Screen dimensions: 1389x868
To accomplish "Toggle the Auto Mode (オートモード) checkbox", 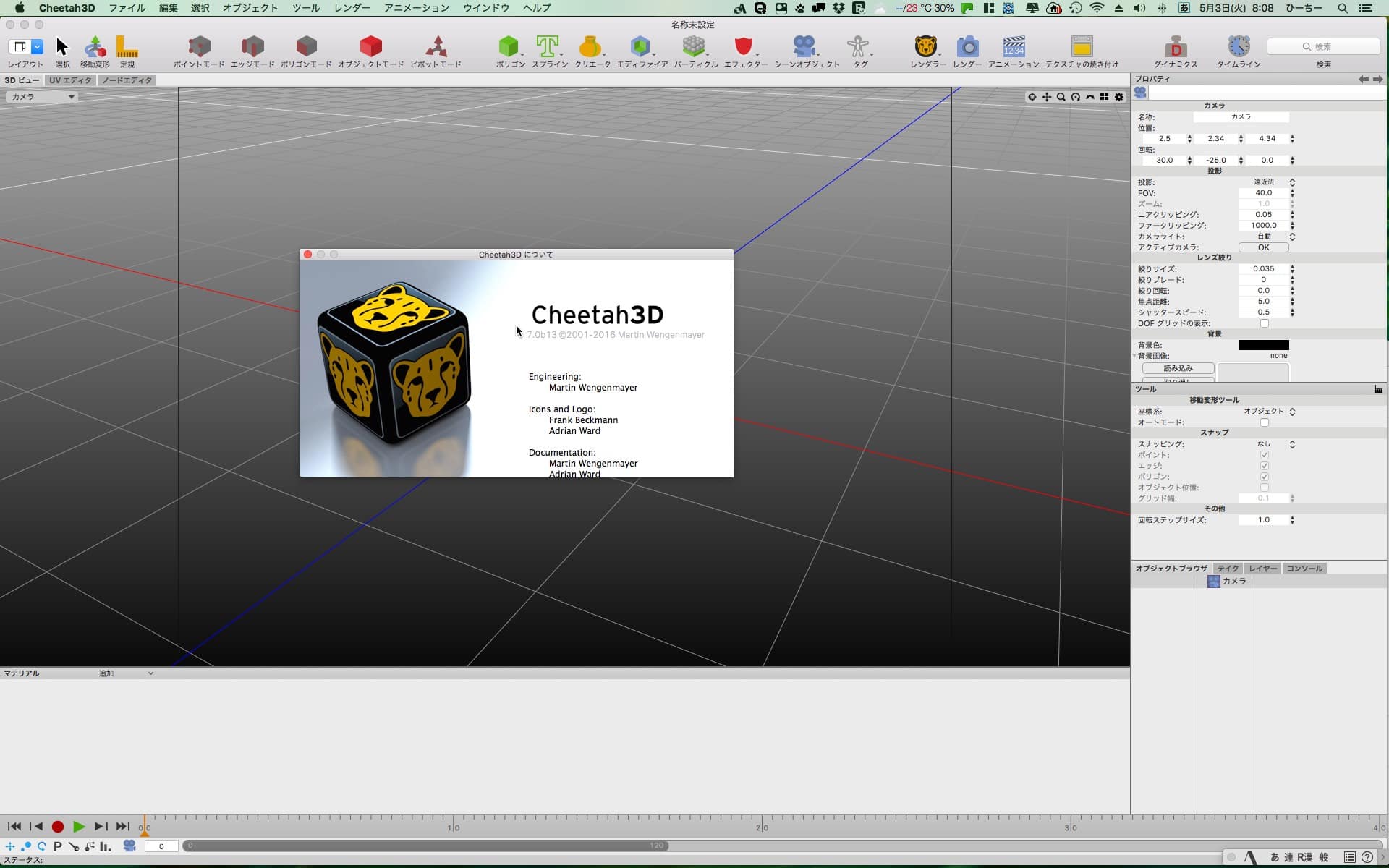I will pos(1264,422).
